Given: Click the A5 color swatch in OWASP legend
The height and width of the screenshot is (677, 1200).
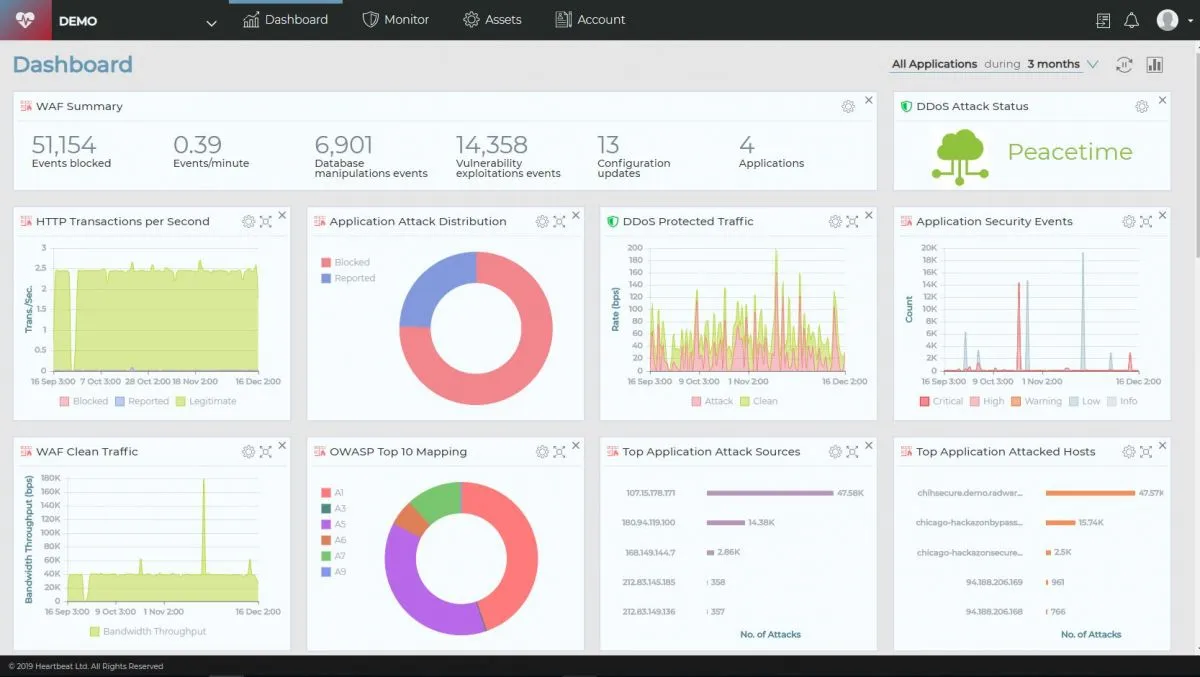Looking at the screenshot, I should coord(325,524).
